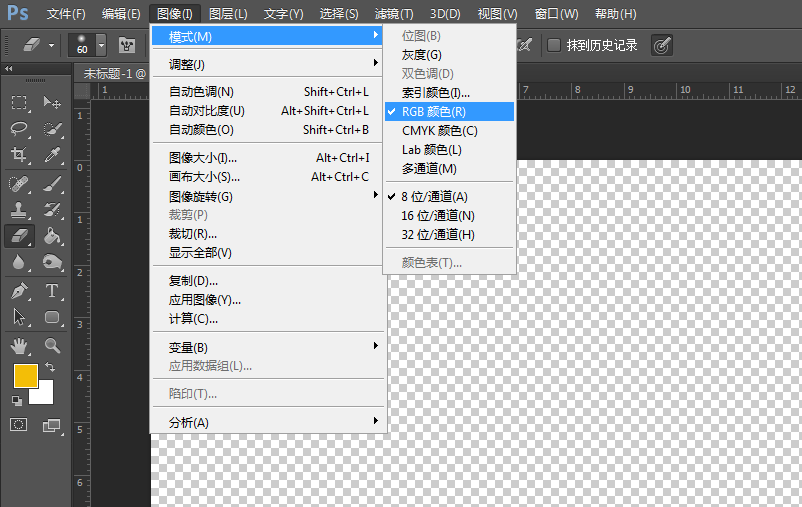802x507 pixels.
Task: Select the Clone Stamp tool
Action: click(19, 210)
